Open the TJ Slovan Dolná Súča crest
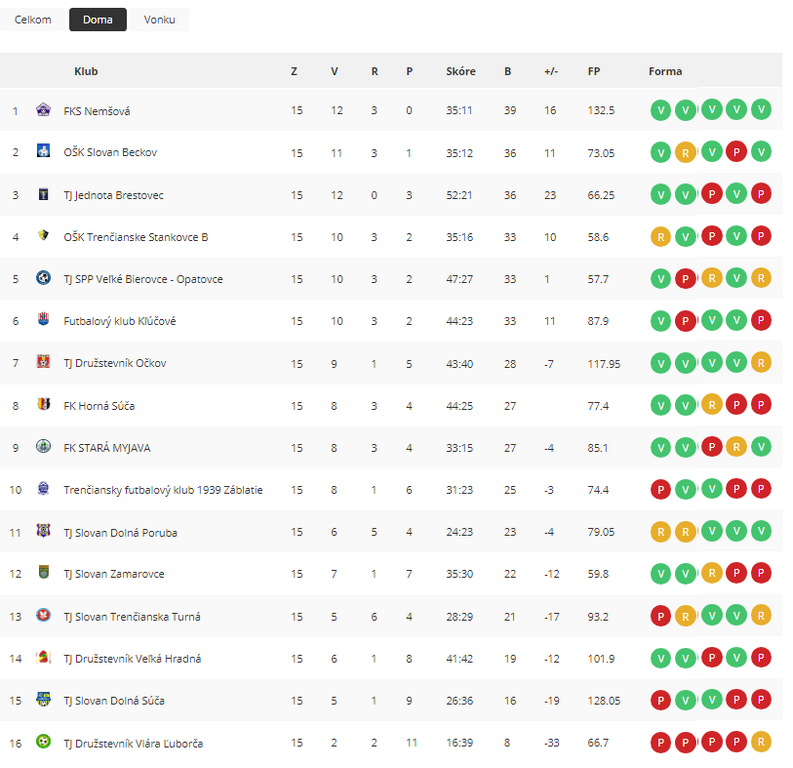Viewport: 793px width, 768px height. coord(43,699)
